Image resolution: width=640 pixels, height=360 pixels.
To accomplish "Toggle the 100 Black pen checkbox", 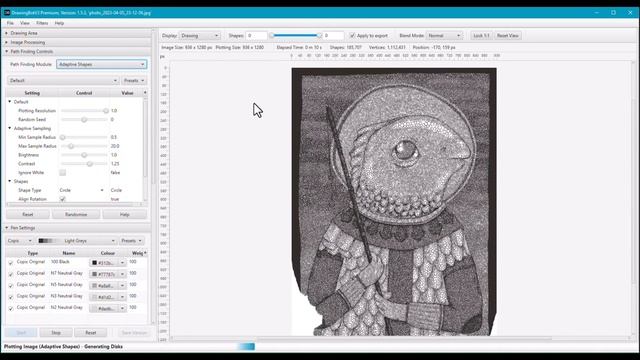I will point(11,262).
